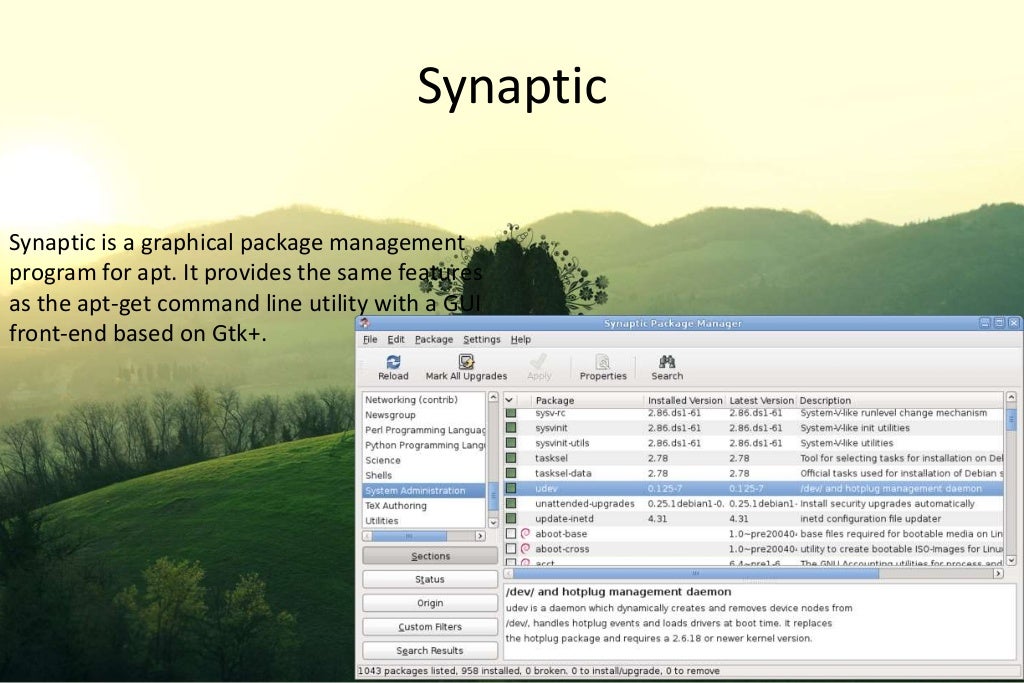Select the udev package row

(x=754, y=488)
